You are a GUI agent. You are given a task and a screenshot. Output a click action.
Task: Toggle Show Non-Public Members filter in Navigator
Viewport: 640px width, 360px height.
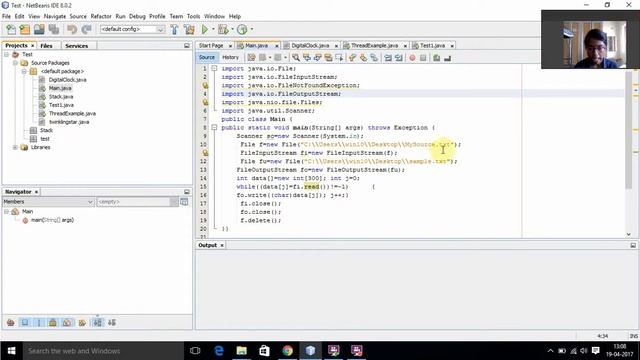coord(53,323)
